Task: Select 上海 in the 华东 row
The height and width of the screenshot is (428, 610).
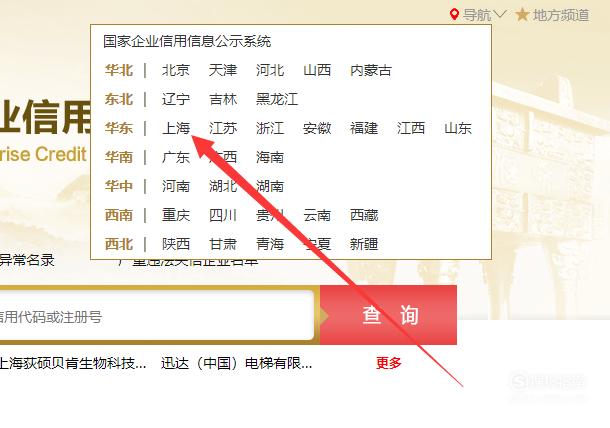Action: pyautogui.click(x=176, y=128)
